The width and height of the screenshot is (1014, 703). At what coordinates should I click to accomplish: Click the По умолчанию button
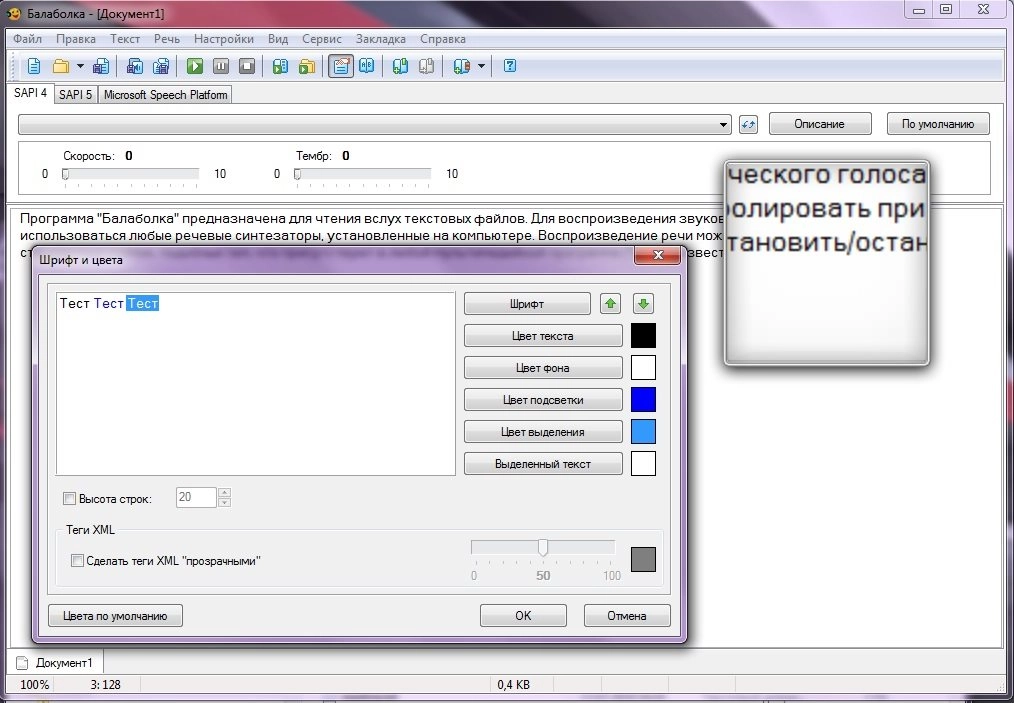tap(938, 124)
